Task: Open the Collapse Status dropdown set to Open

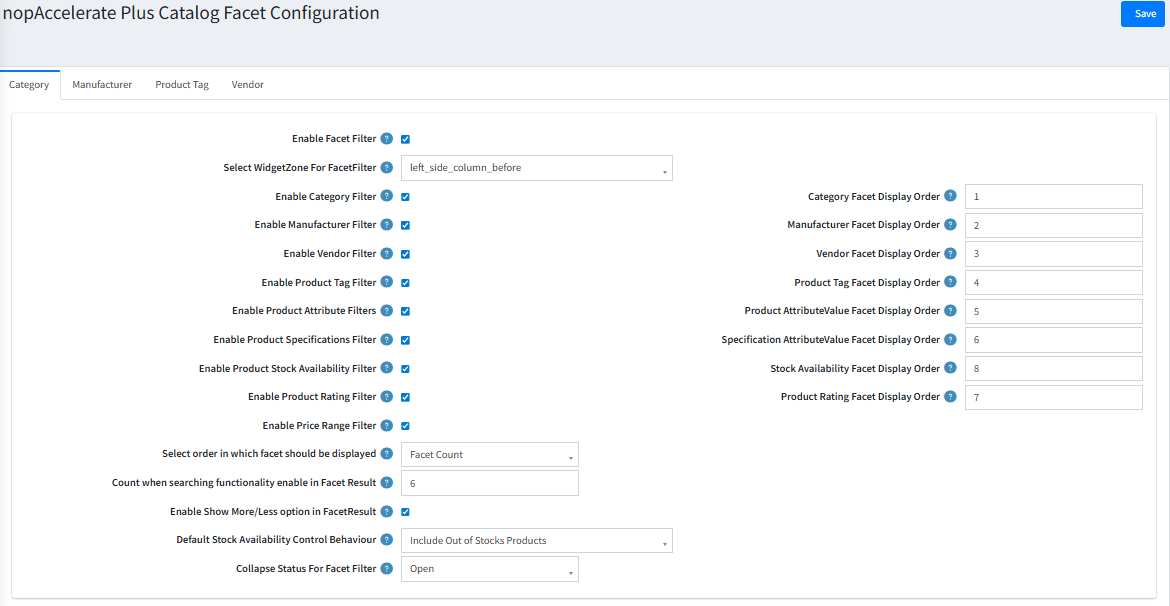Action: [x=489, y=568]
